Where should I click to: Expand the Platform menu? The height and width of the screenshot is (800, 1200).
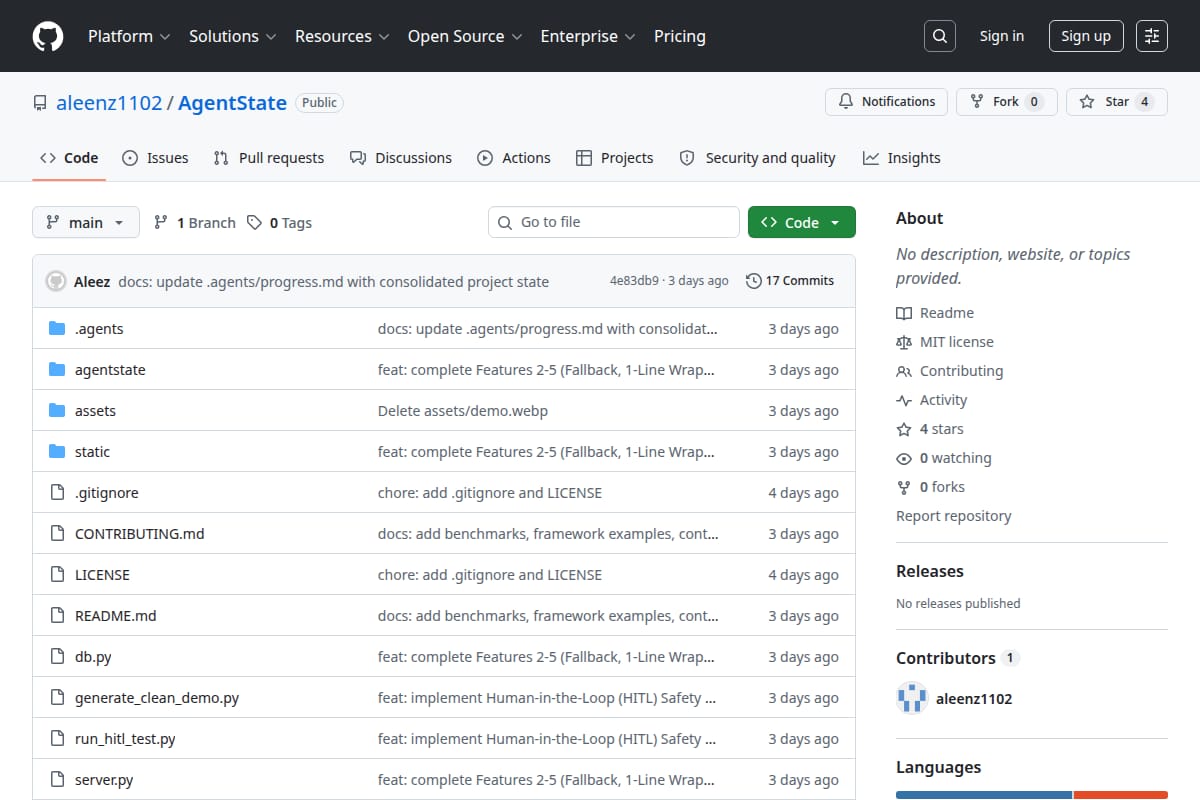click(x=129, y=36)
